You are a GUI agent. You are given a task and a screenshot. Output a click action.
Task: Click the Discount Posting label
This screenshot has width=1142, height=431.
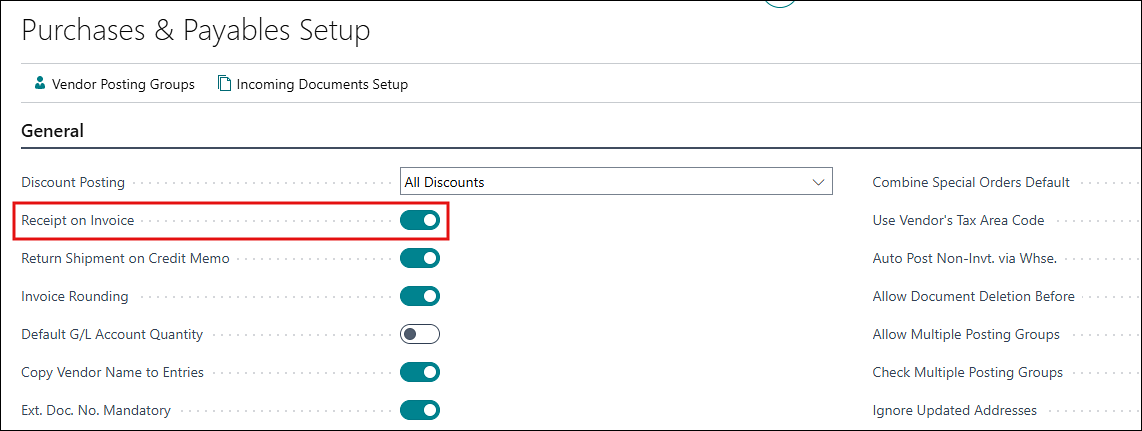(73, 182)
